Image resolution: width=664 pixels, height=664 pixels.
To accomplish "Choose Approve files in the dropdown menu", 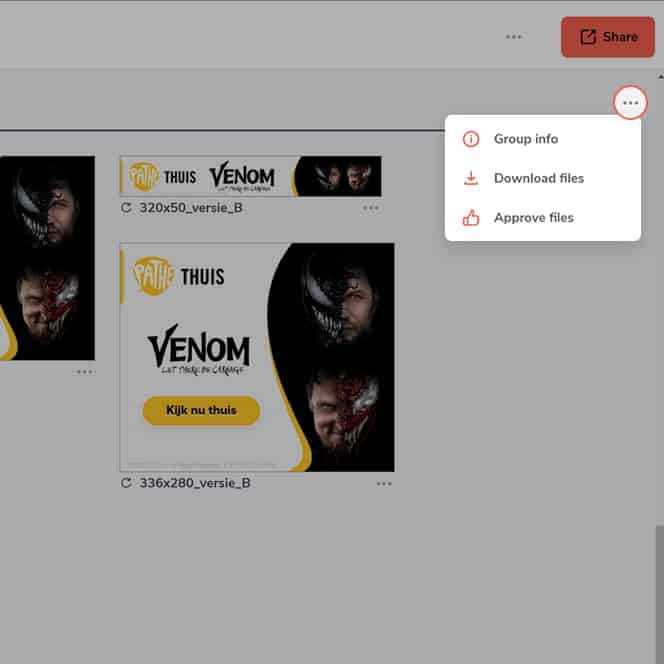I will 533,217.
